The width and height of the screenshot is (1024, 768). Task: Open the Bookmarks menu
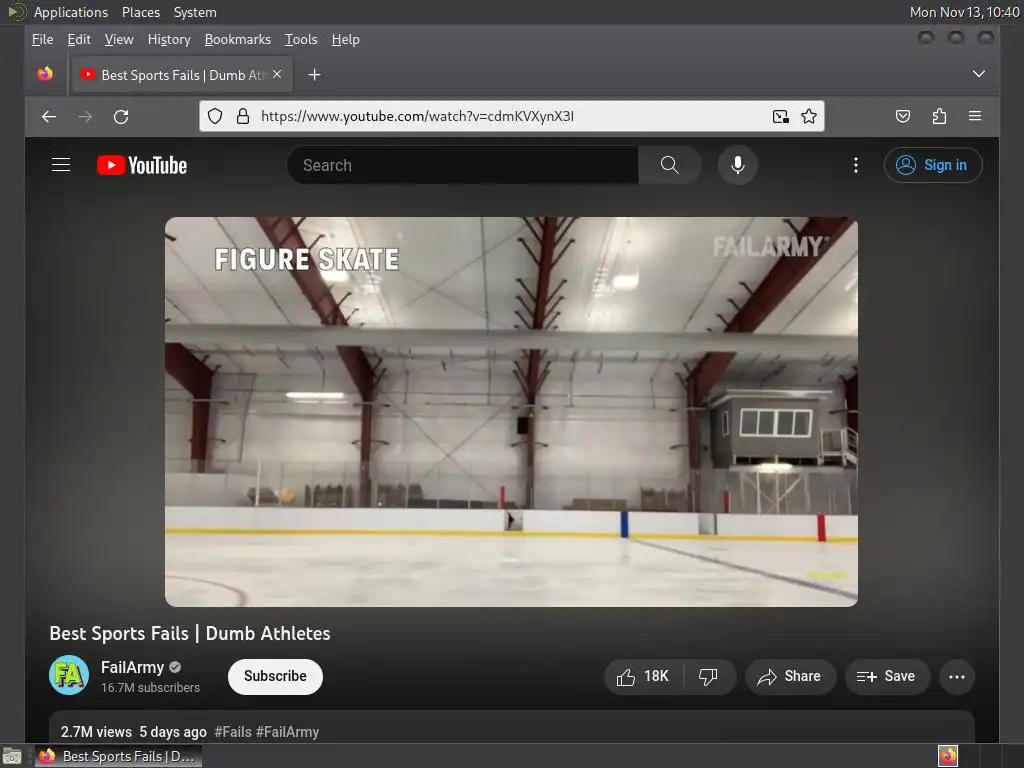[x=238, y=39]
